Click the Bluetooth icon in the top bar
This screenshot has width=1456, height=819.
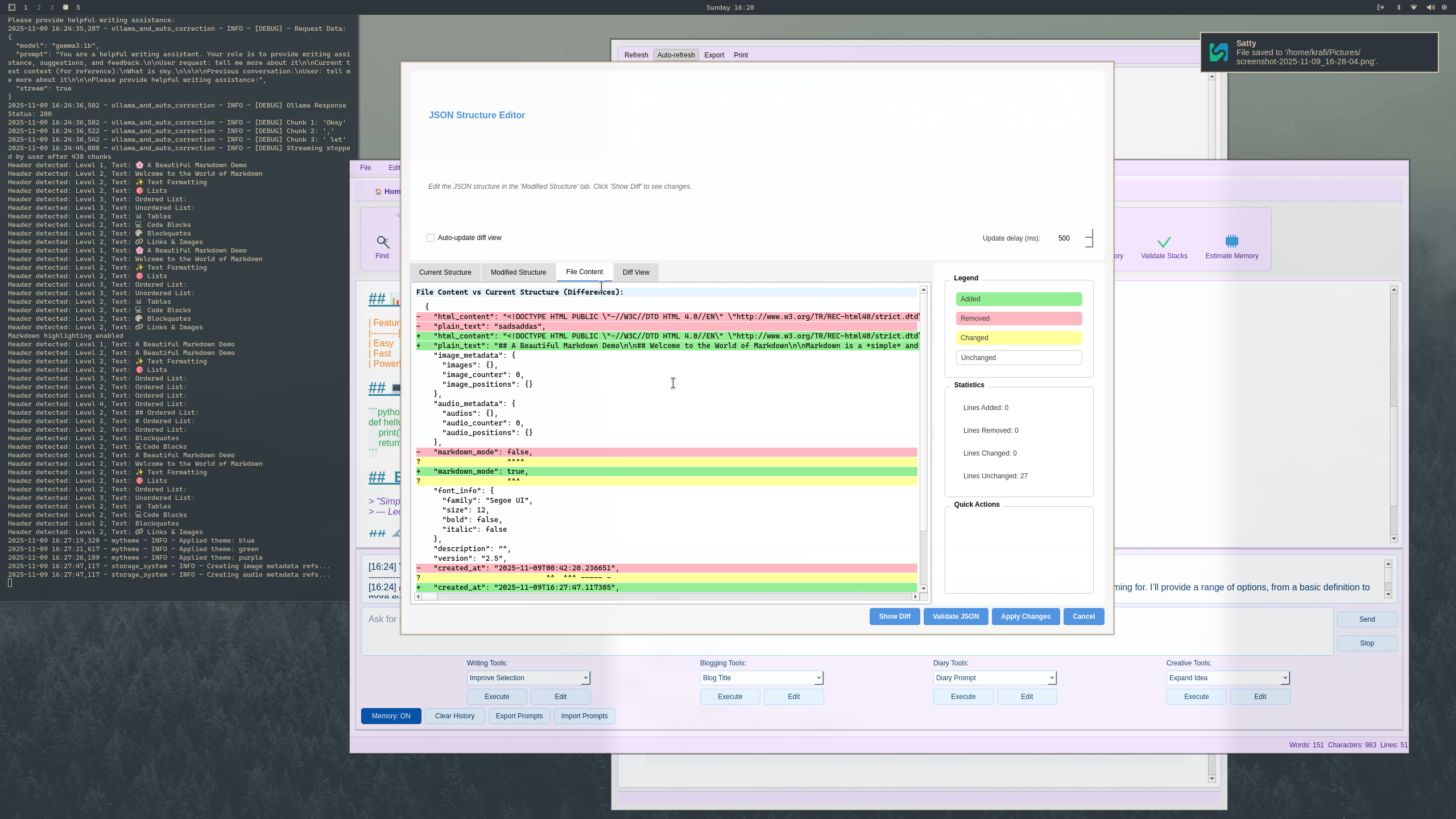coord(1399,7)
